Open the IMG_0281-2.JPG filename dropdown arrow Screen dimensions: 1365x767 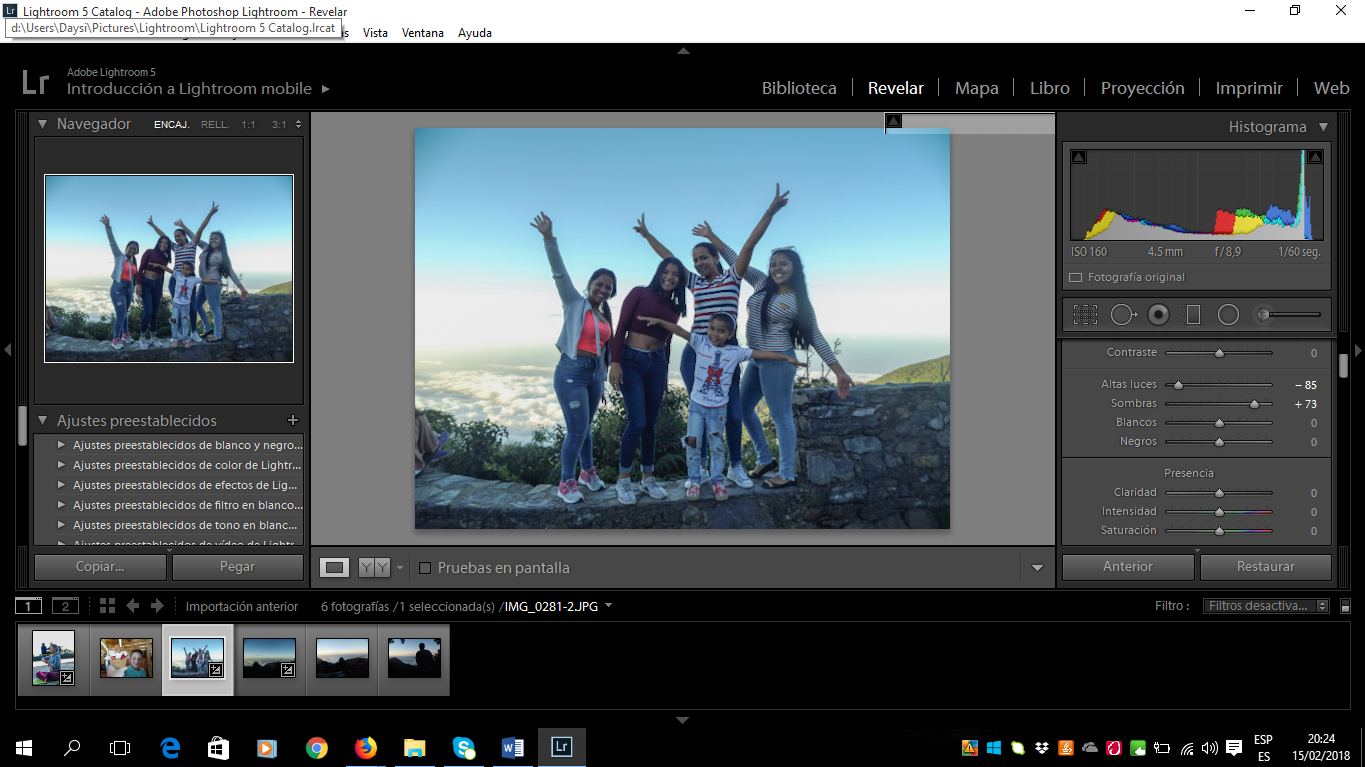tap(609, 606)
